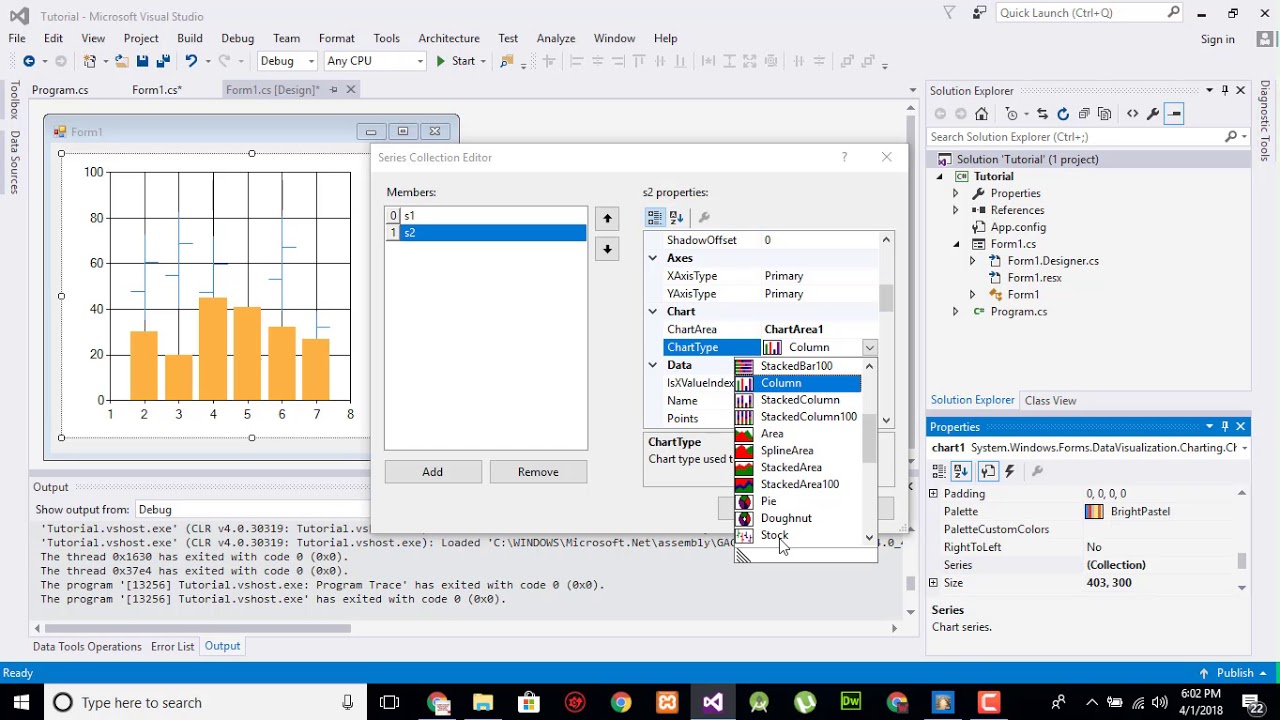This screenshot has height=720, width=1280.
Task: Click Publish in the status bar
Action: click(1235, 673)
